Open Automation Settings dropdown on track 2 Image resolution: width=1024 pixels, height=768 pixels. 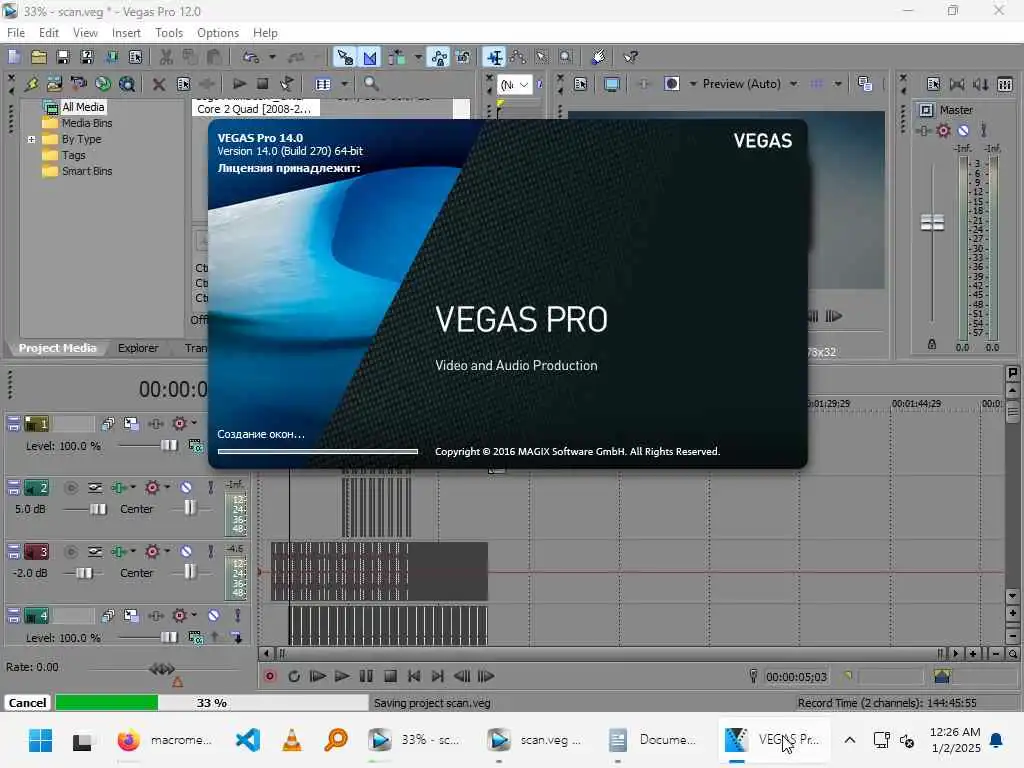pyautogui.click(x=133, y=487)
